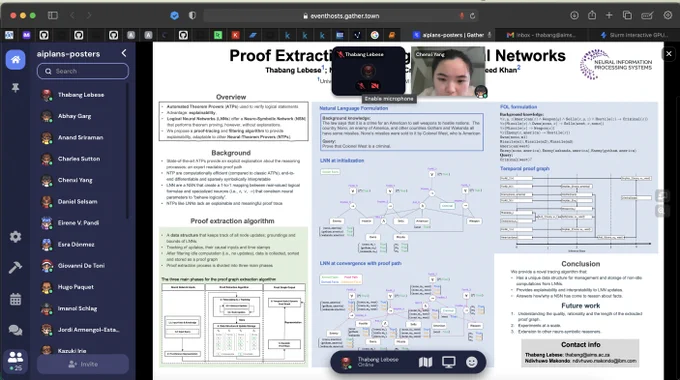Click the participant Search field
Screen dimensions: 680x380
click(x=83, y=71)
